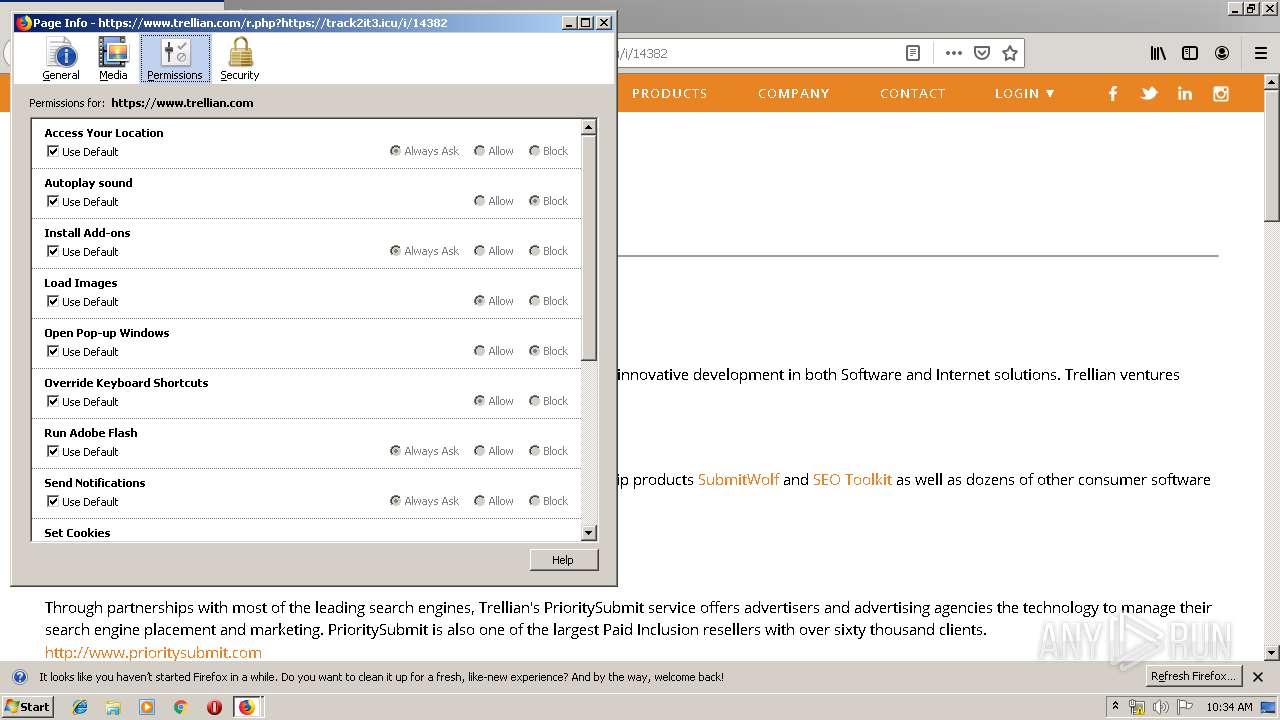Click the Instagram icon in site header

[x=1221, y=93]
